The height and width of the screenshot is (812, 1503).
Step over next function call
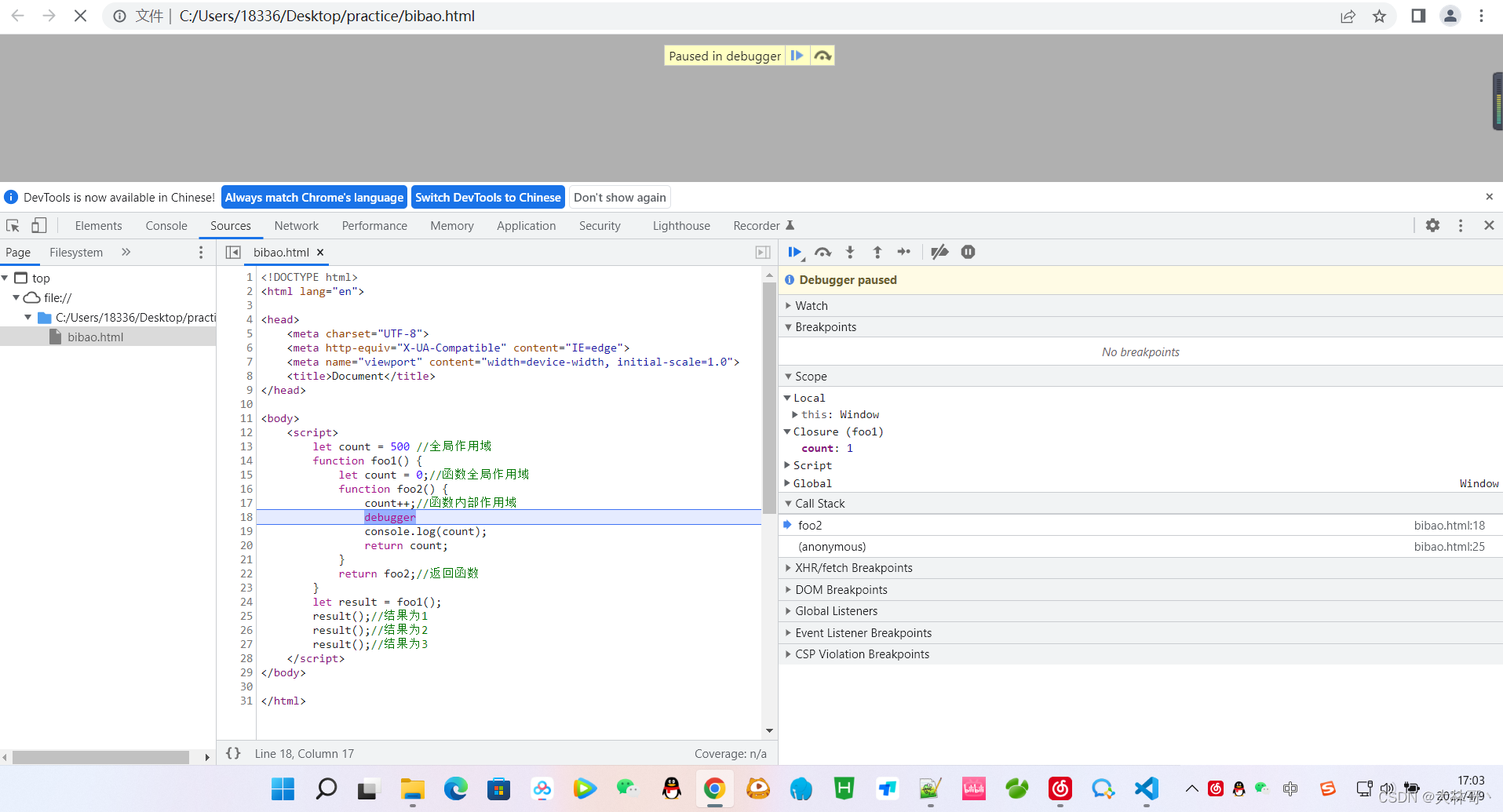click(x=823, y=252)
